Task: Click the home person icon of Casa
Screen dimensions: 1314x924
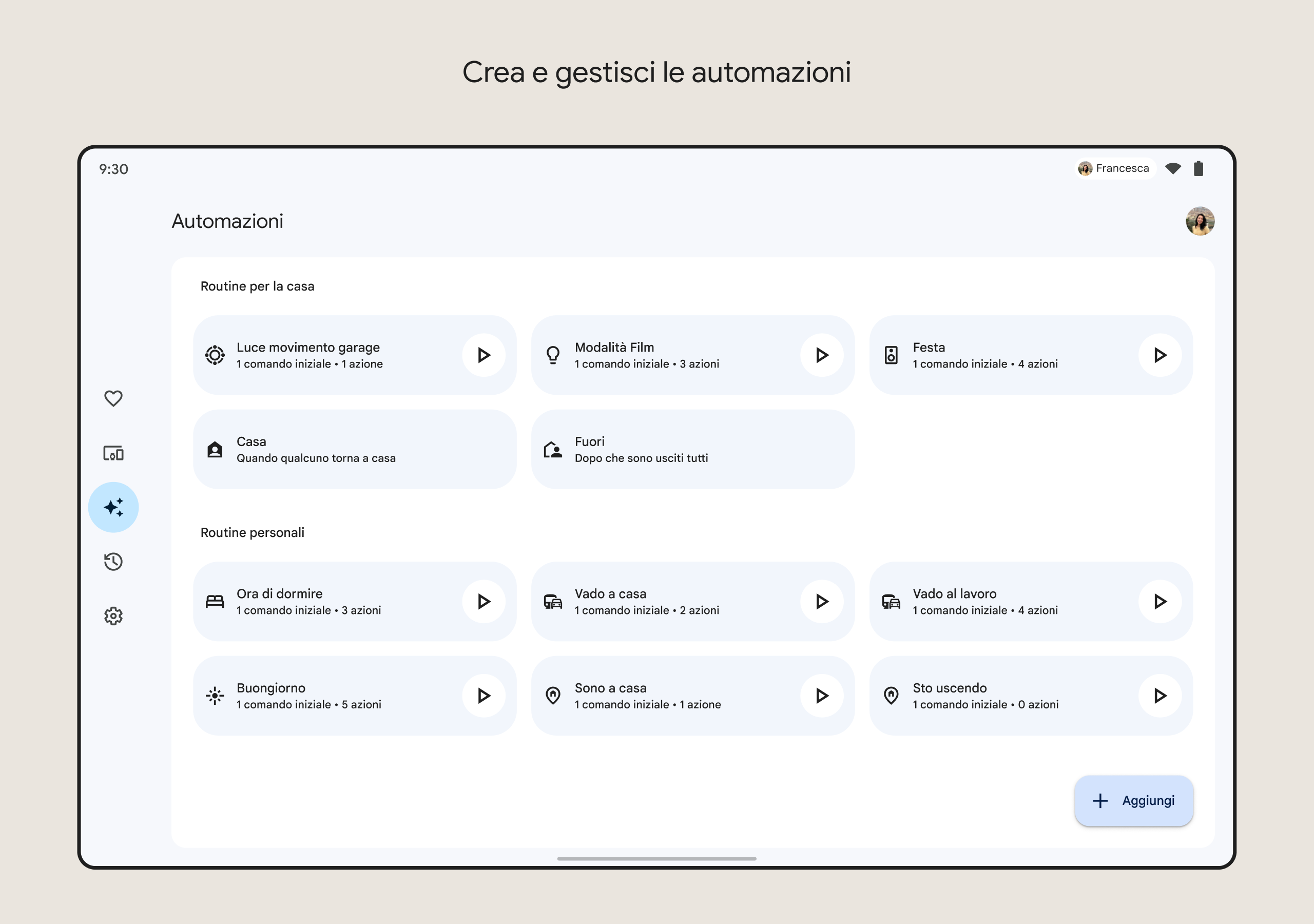Action: point(215,449)
